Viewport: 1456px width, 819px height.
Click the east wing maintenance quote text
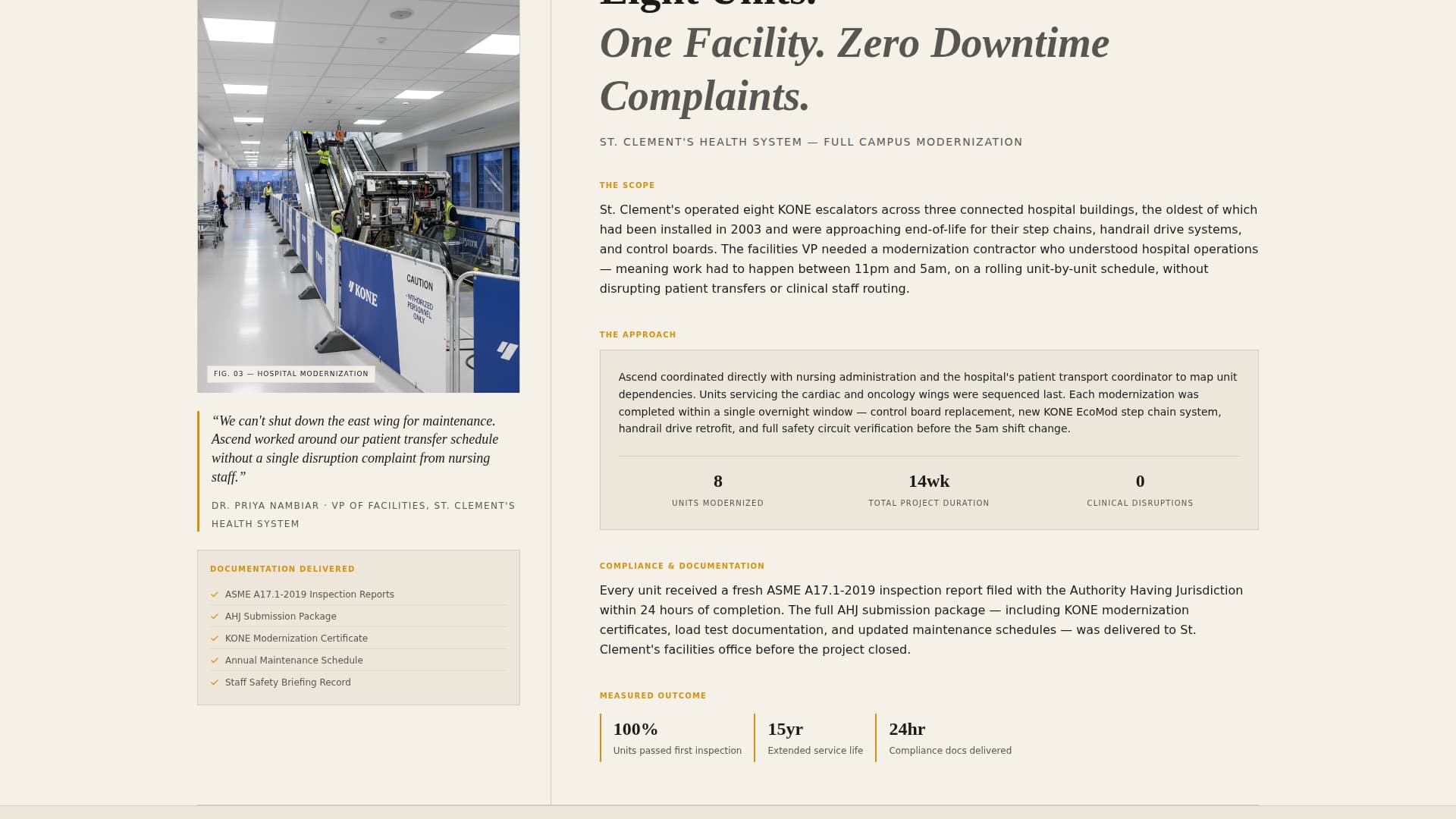[x=355, y=449]
